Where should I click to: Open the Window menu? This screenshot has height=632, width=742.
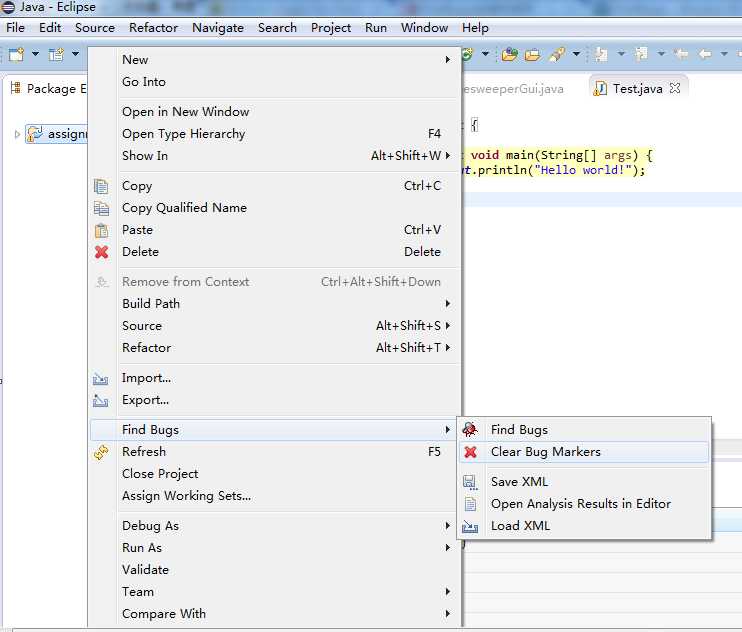[x=424, y=28]
